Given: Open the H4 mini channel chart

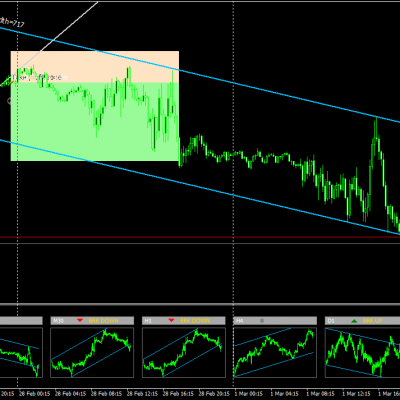Looking at the screenshot, I should click(275, 353).
